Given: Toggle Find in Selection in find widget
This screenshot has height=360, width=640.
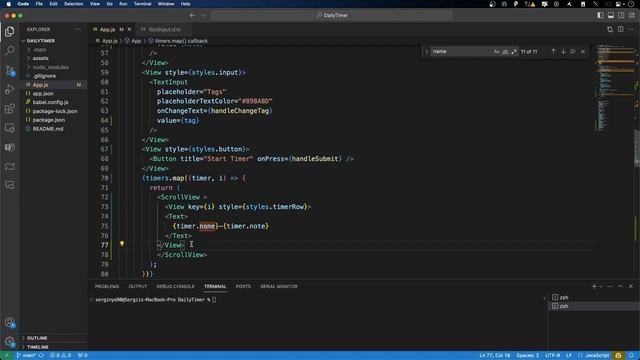Looking at the screenshot, I should coord(573,51).
